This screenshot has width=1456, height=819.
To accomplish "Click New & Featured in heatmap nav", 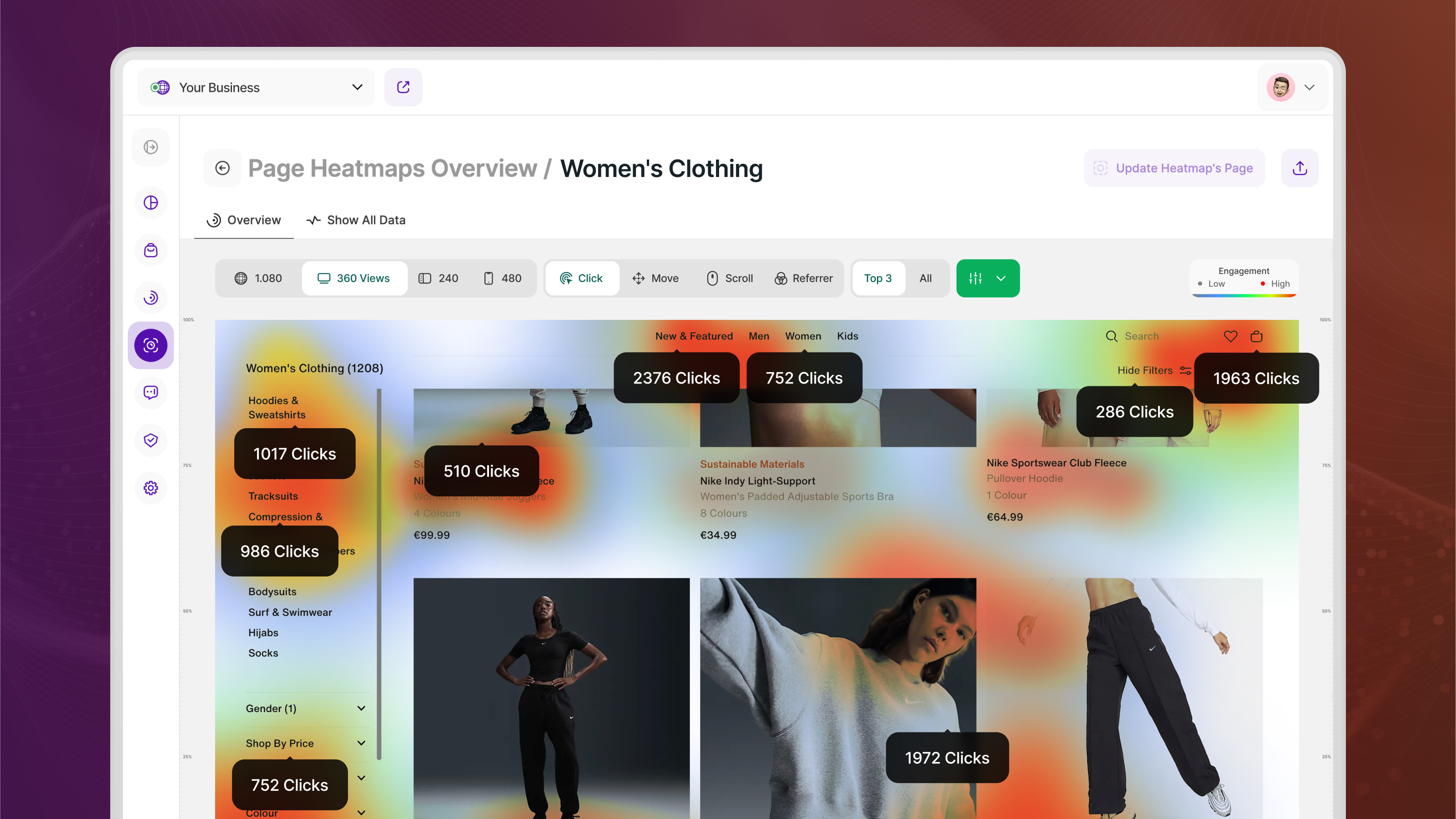I will pyautogui.click(x=694, y=336).
